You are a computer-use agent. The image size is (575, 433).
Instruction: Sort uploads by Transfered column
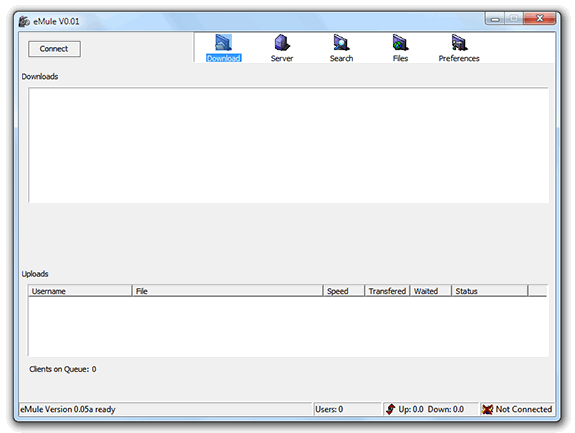(x=387, y=291)
